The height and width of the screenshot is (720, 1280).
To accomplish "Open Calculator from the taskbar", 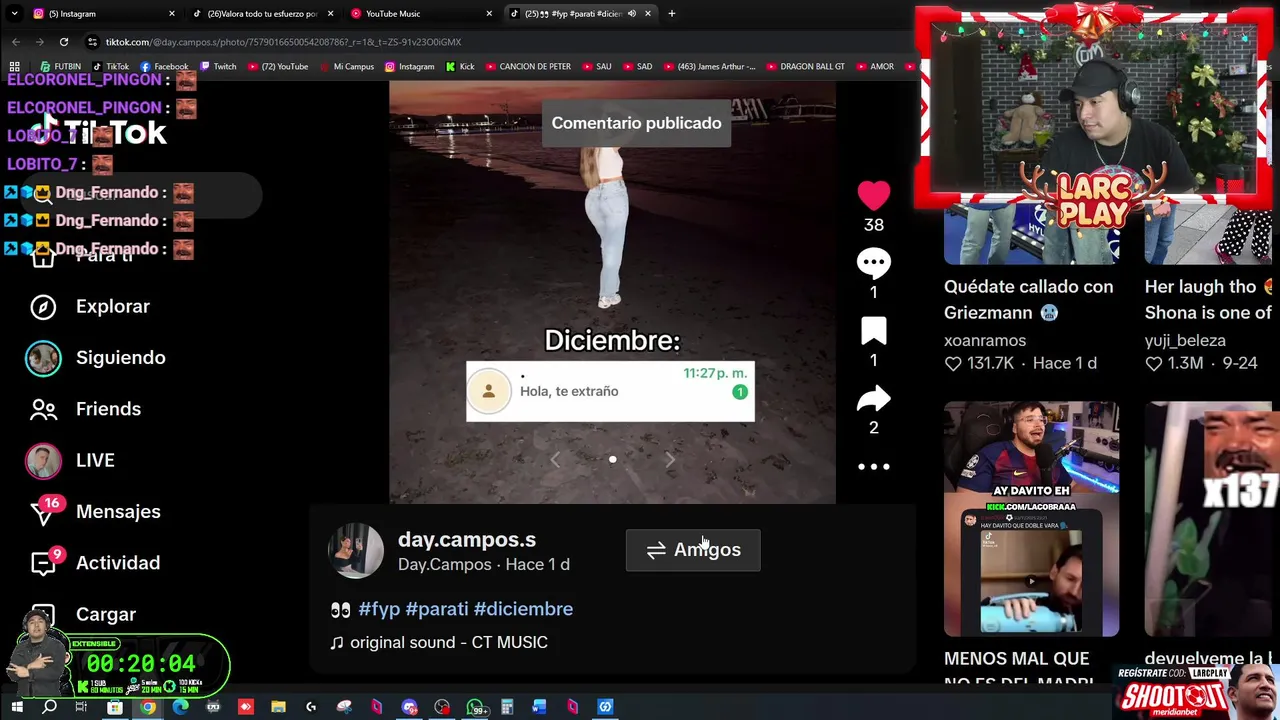I will click(507, 707).
